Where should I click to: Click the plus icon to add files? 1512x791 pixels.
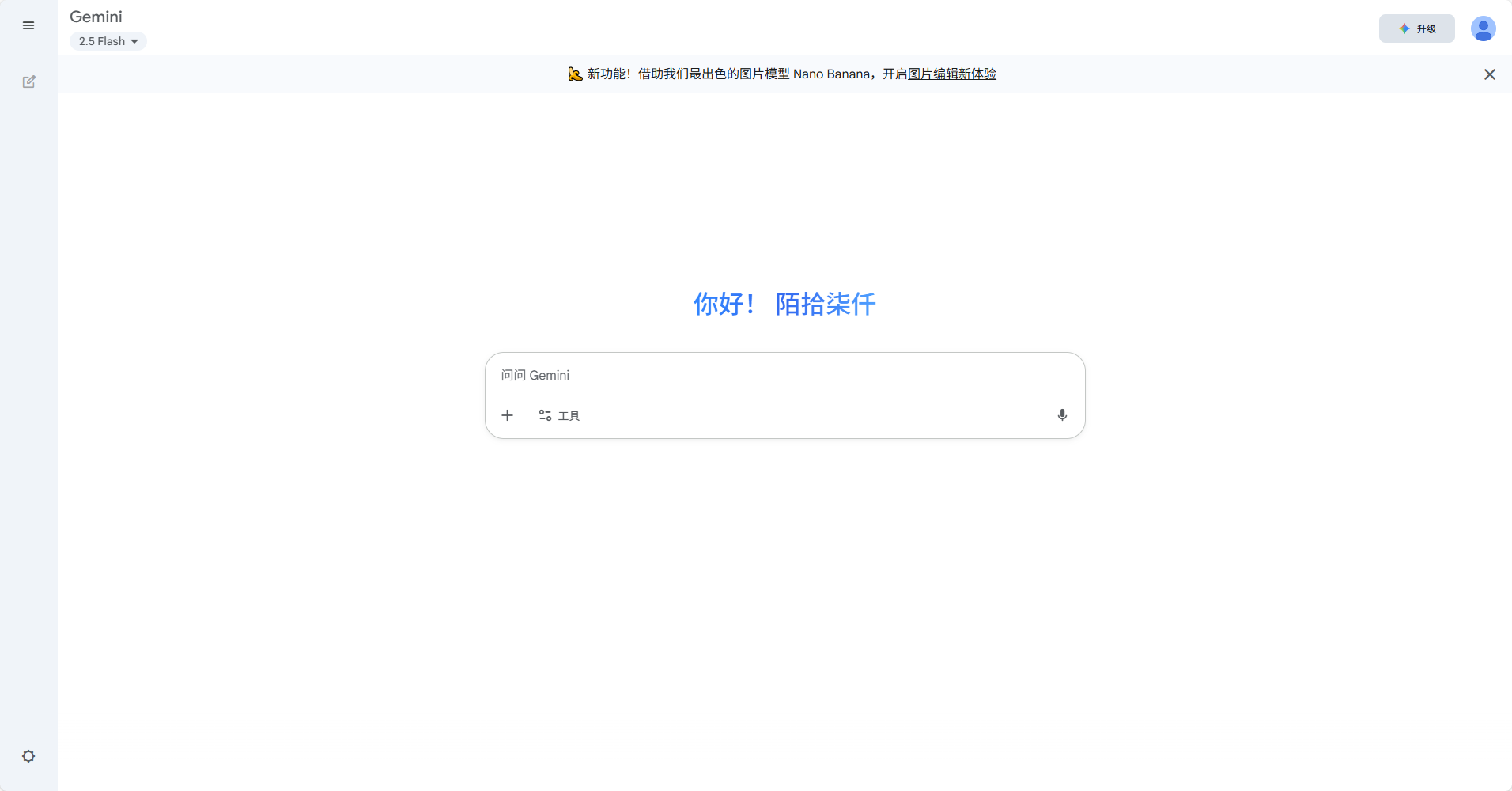click(x=508, y=415)
